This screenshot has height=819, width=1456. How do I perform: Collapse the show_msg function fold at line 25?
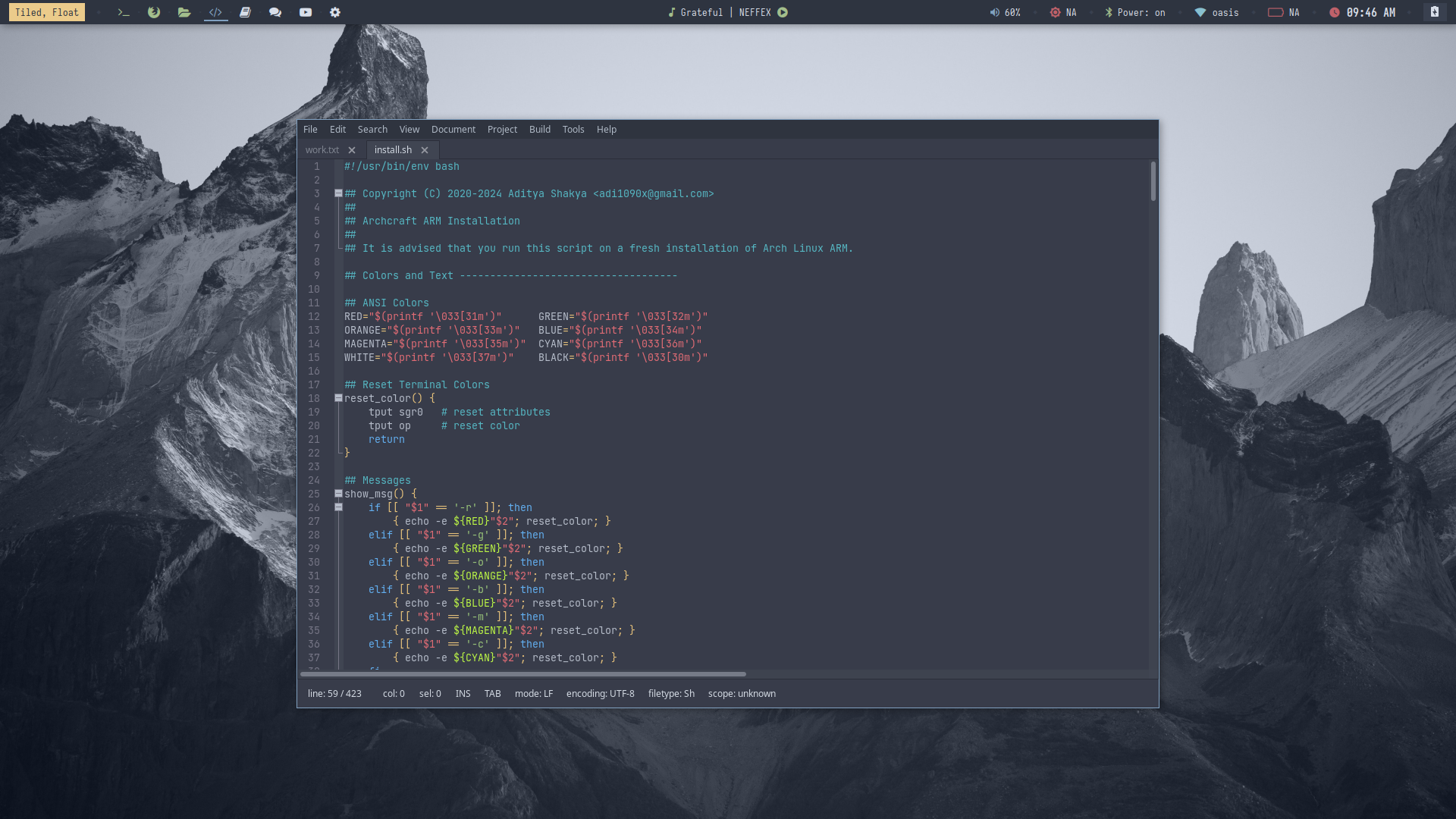(338, 494)
